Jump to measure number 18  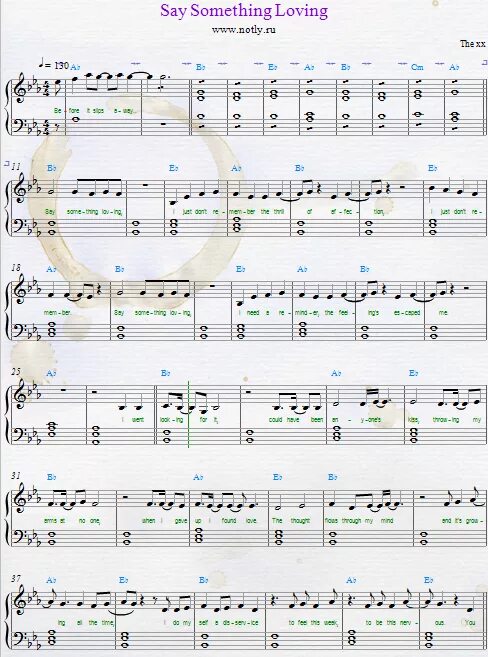pos(15,268)
